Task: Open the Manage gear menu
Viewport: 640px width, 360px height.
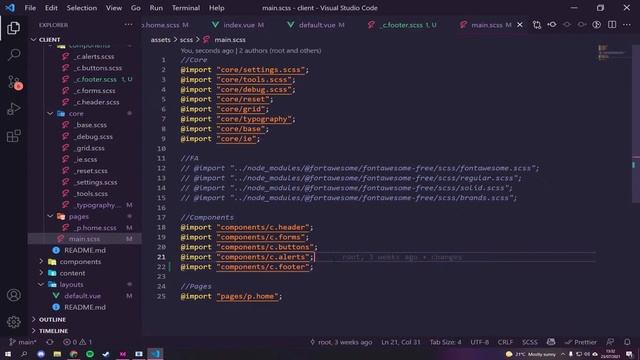Action: click(x=13, y=322)
